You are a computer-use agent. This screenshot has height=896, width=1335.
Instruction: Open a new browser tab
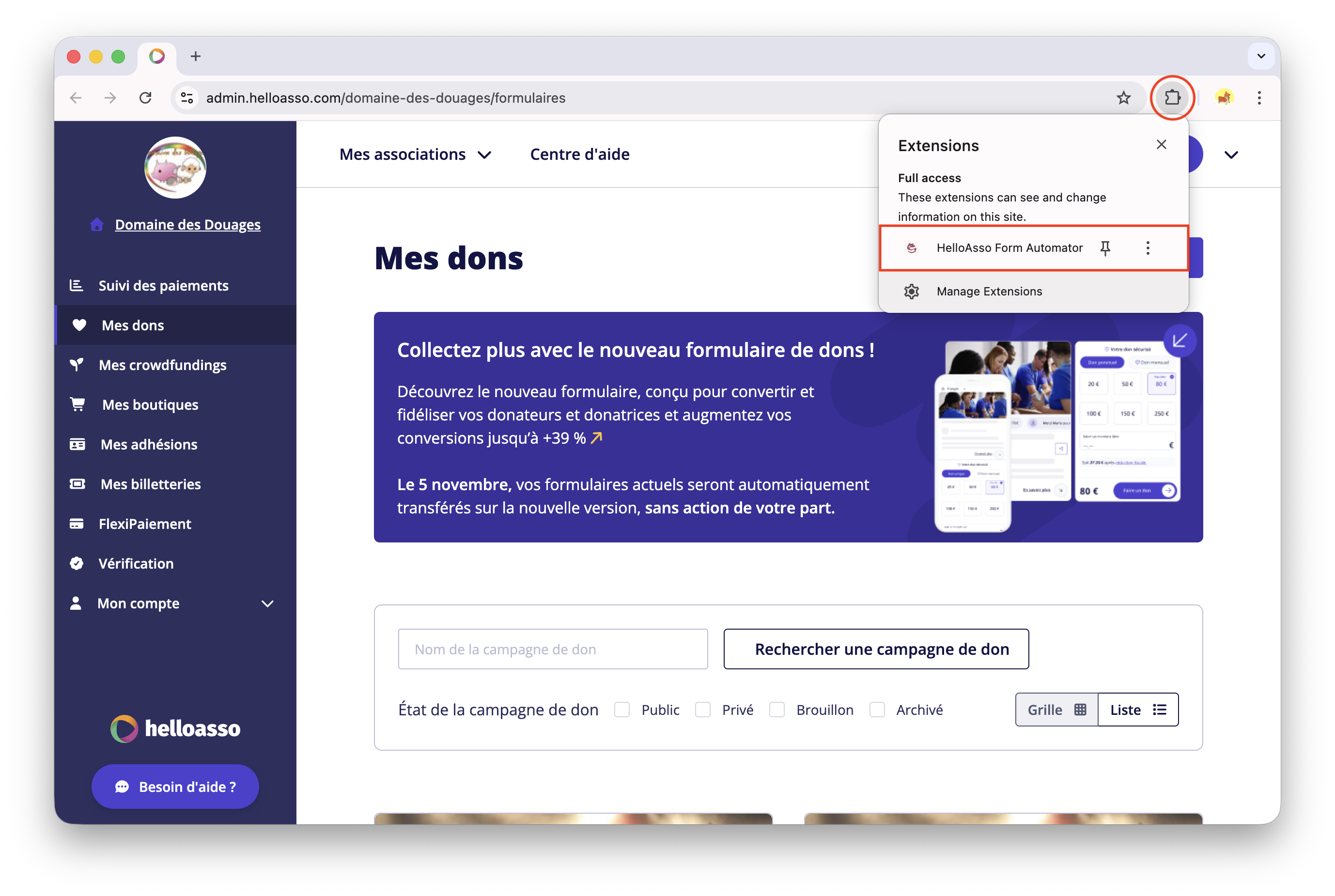pyautogui.click(x=195, y=56)
